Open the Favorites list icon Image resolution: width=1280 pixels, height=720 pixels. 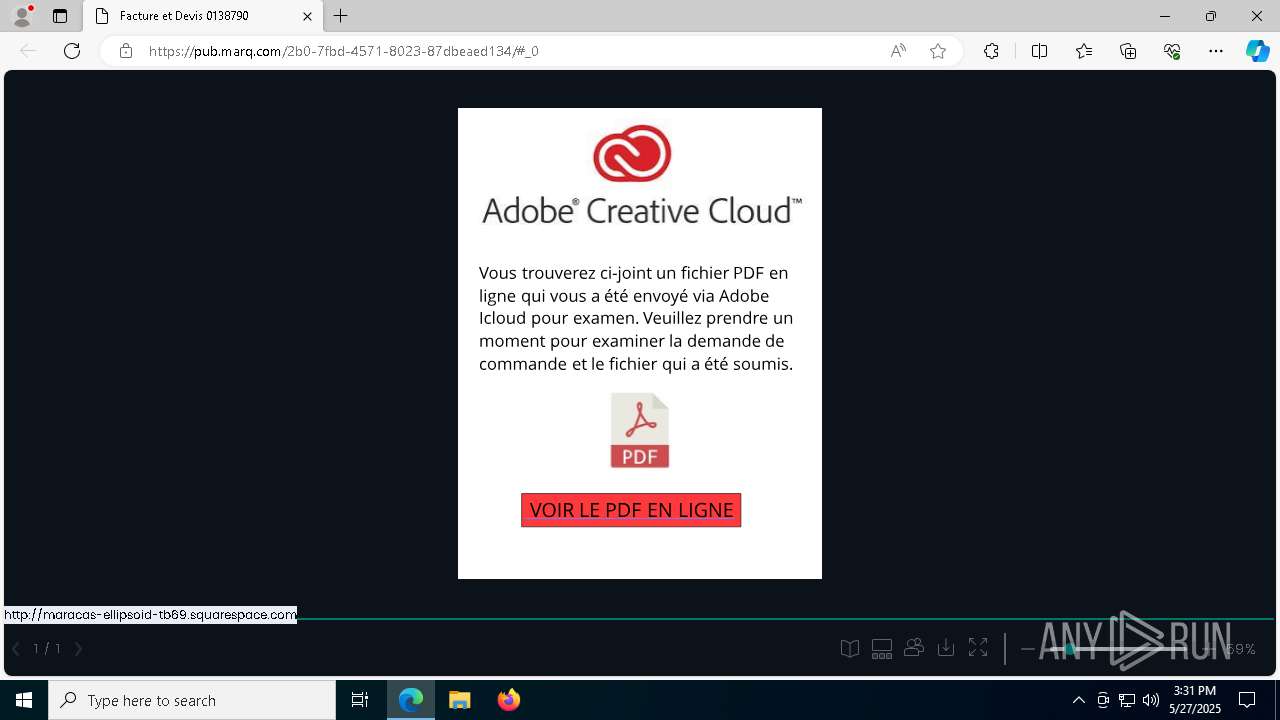(1084, 51)
